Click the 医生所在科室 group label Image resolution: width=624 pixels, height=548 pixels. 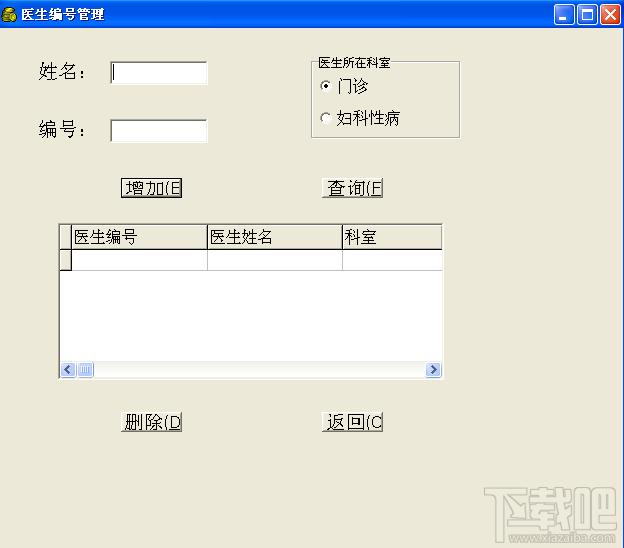(x=354, y=62)
